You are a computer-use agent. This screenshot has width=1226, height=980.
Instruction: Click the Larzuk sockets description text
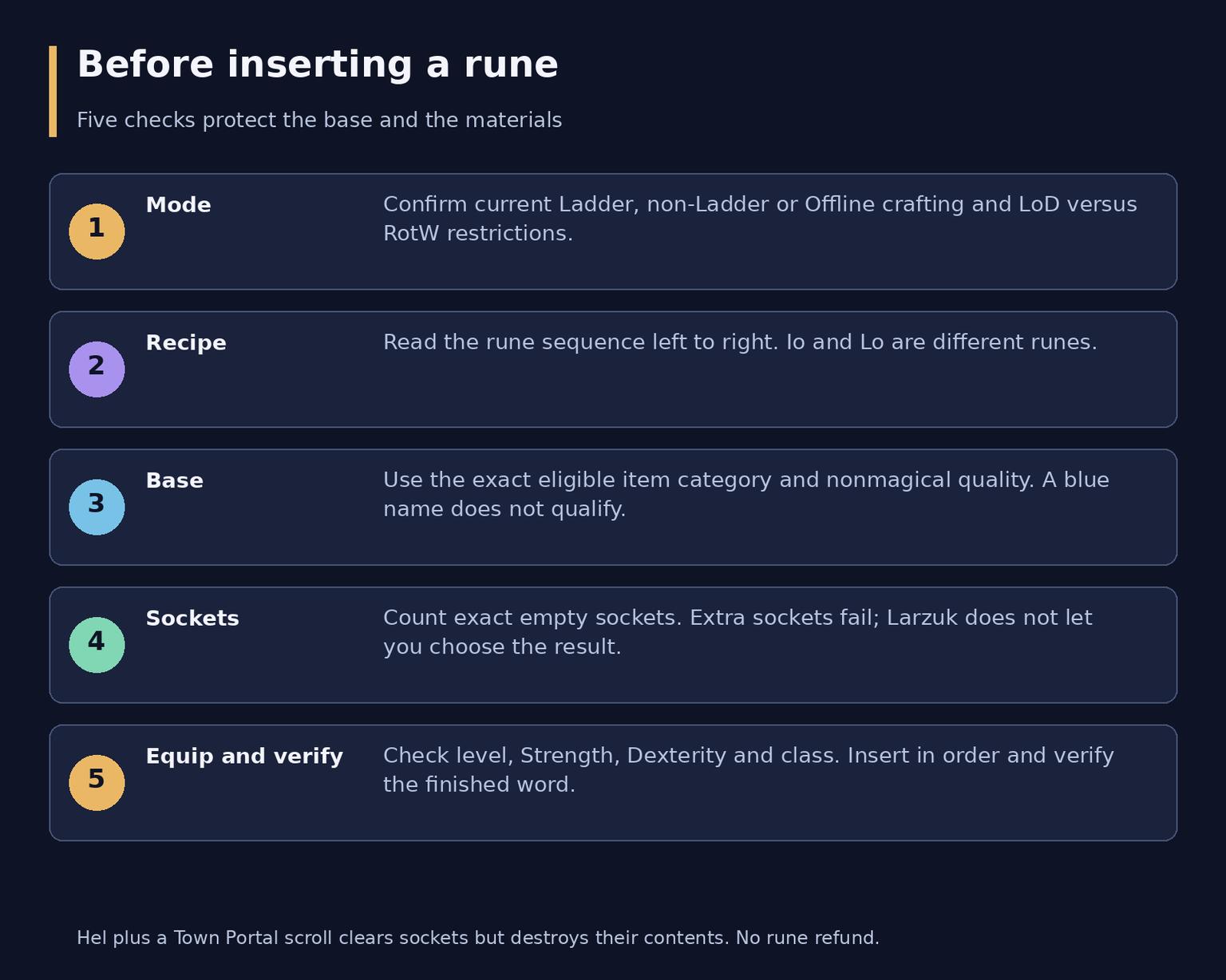tap(738, 632)
